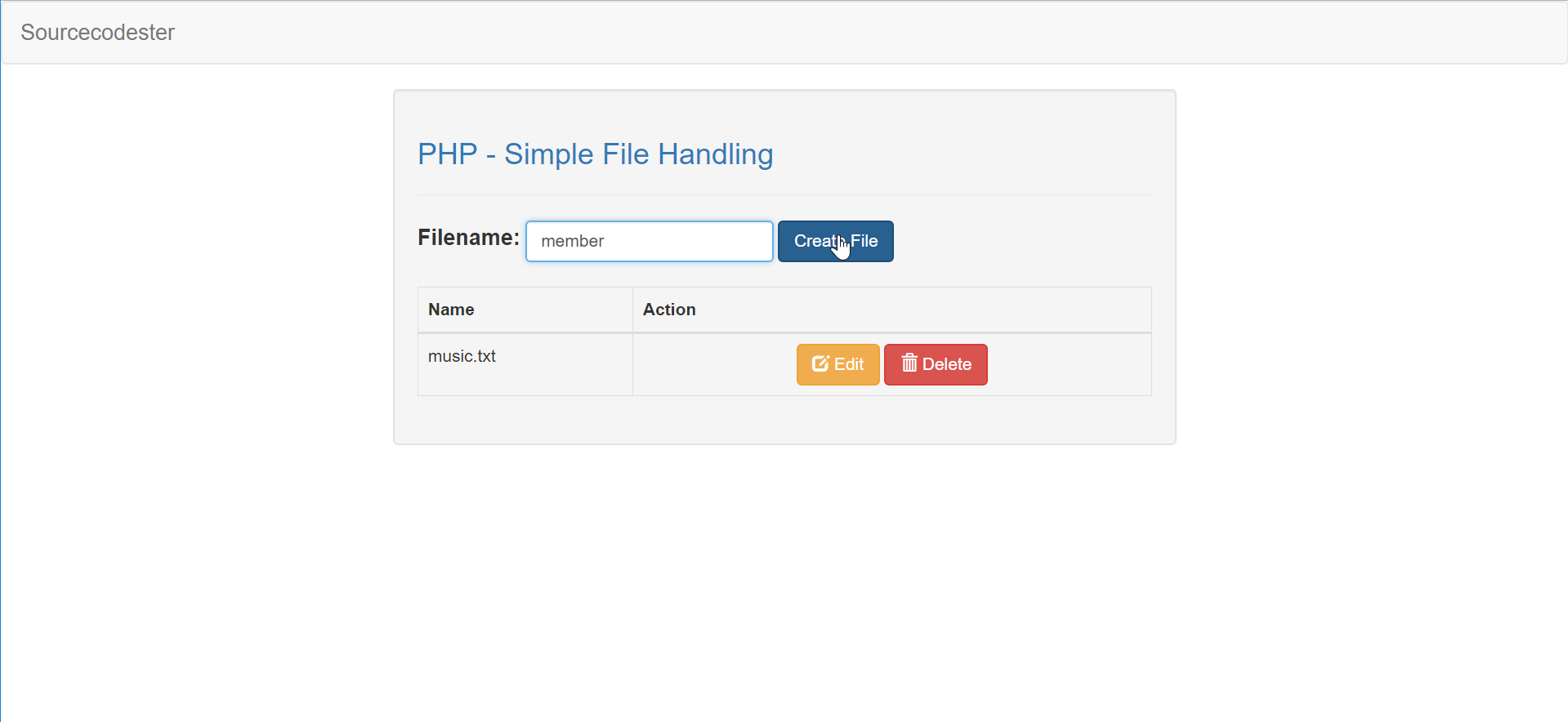Click the word 'File' on Create File button
This screenshot has height=722, width=1568.
click(864, 241)
